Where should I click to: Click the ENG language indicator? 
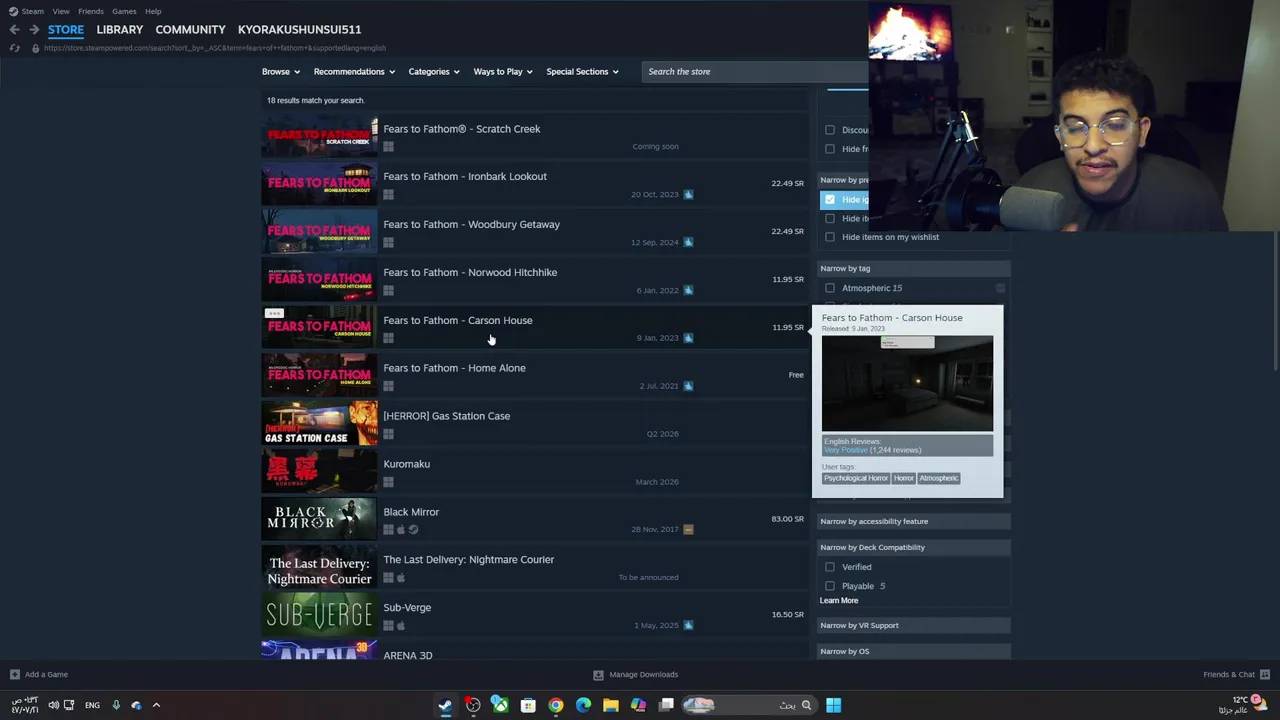pyautogui.click(x=92, y=705)
